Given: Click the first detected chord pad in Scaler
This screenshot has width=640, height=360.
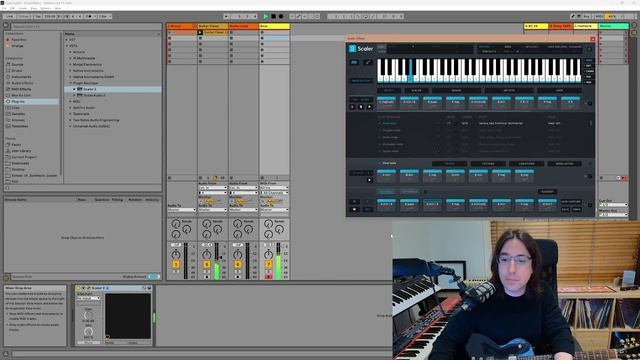Looking at the screenshot, I should [386, 102].
